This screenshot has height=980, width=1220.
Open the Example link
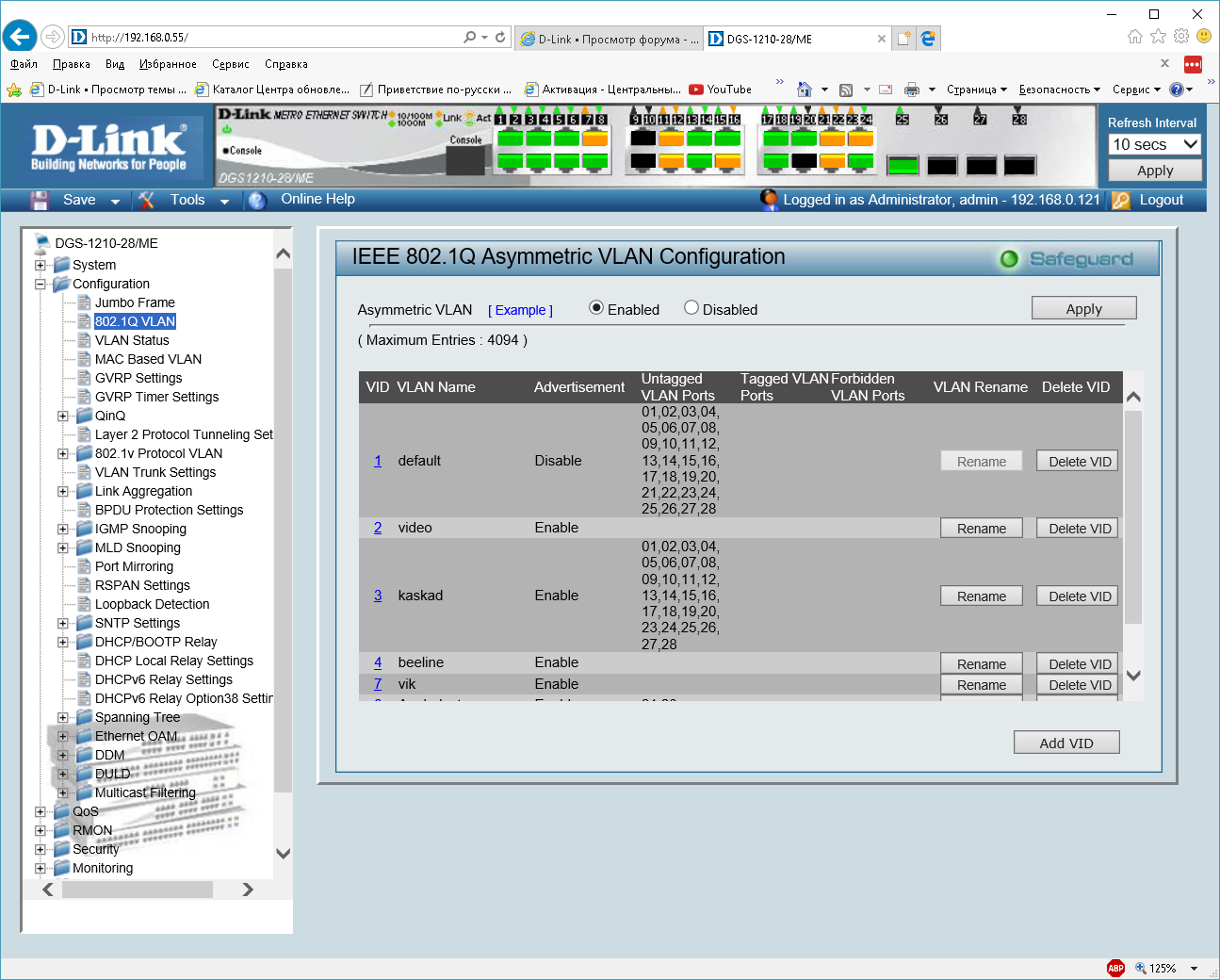pyautogui.click(x=520, y=310)
